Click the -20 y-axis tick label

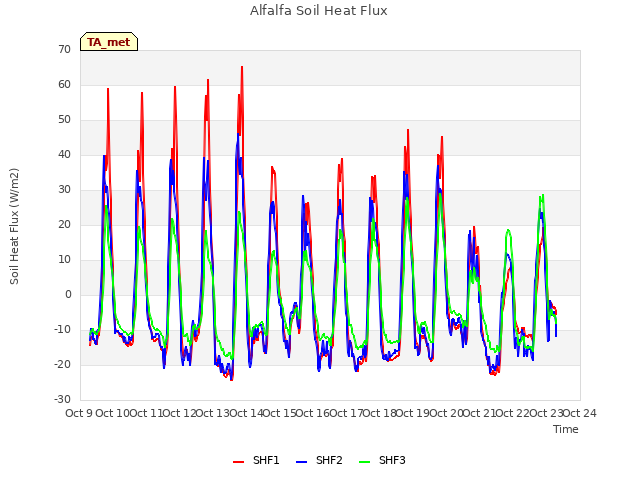click(62, 364)
